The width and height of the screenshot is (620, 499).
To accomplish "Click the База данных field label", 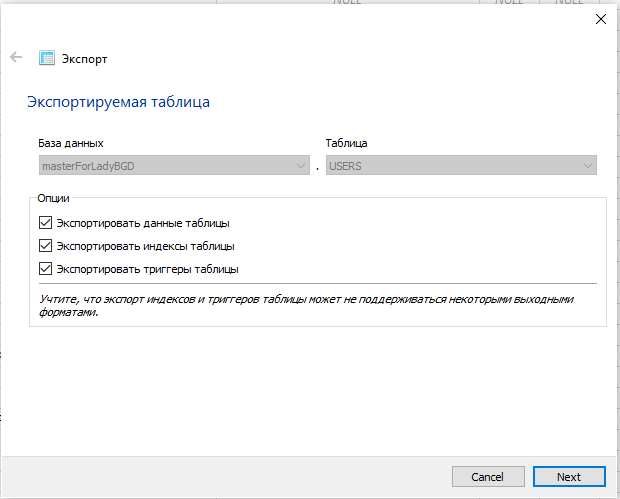I will (71, 144).
